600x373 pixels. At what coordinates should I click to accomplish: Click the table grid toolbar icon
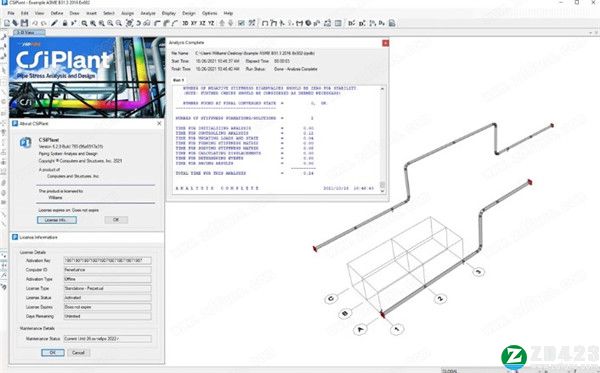click(x=338, y=23)
